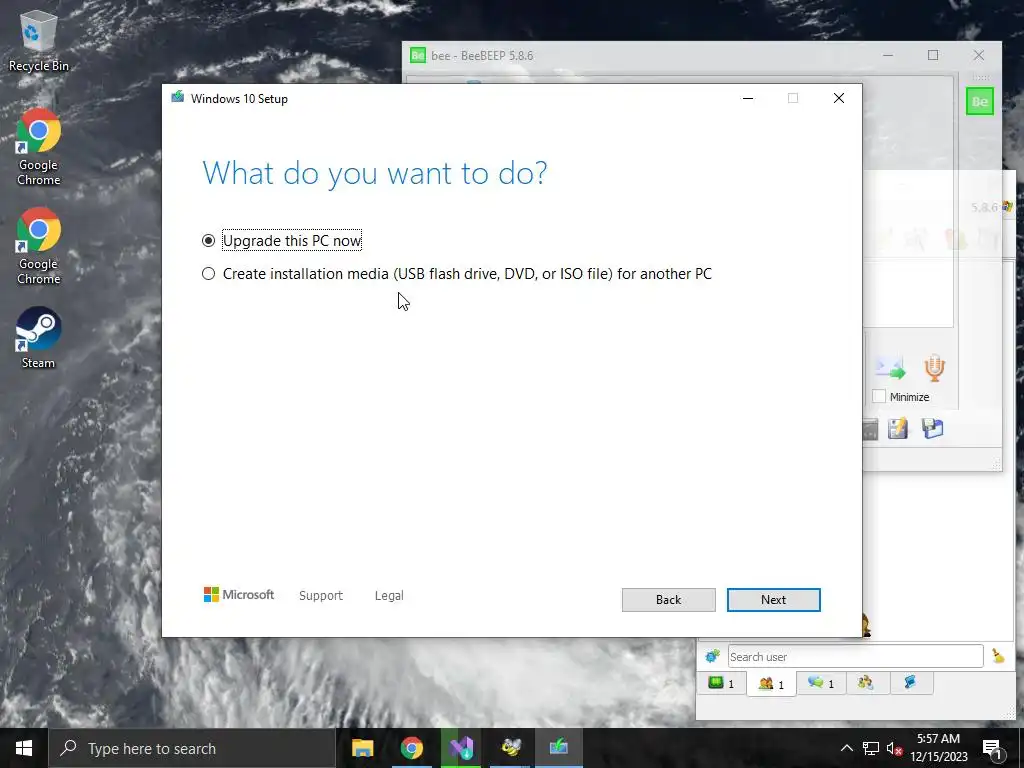This screenshot has width=1024, height=768.
Task: Click the microphone voice message icon in BeeBEEP
Action: click(934, 368)
